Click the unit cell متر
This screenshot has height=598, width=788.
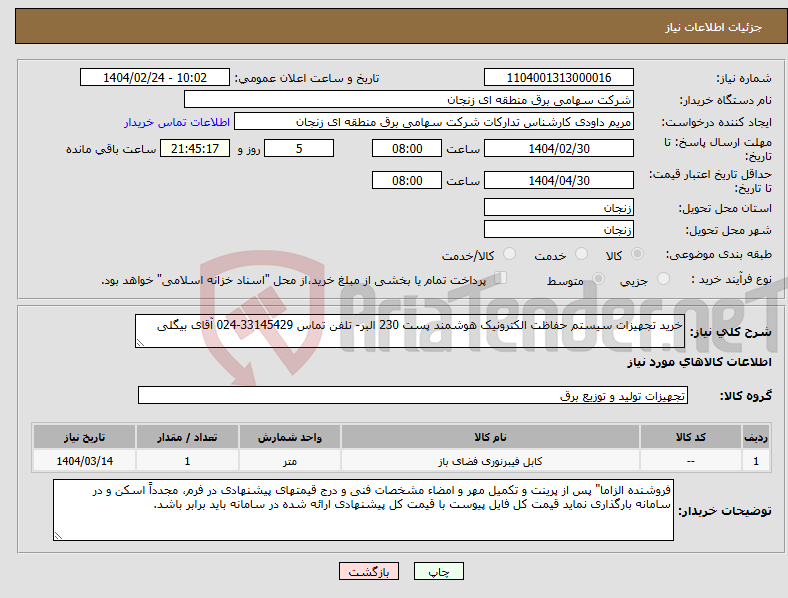point(290,461)
